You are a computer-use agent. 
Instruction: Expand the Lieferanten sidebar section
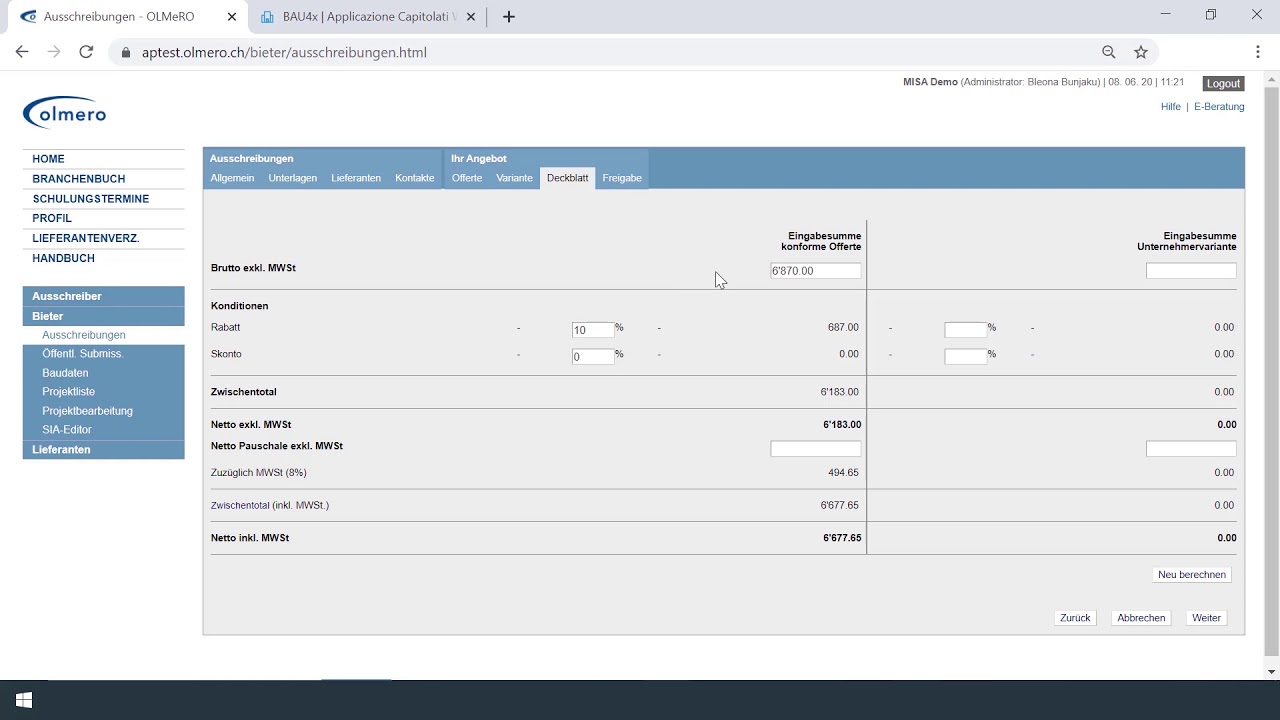103,450
